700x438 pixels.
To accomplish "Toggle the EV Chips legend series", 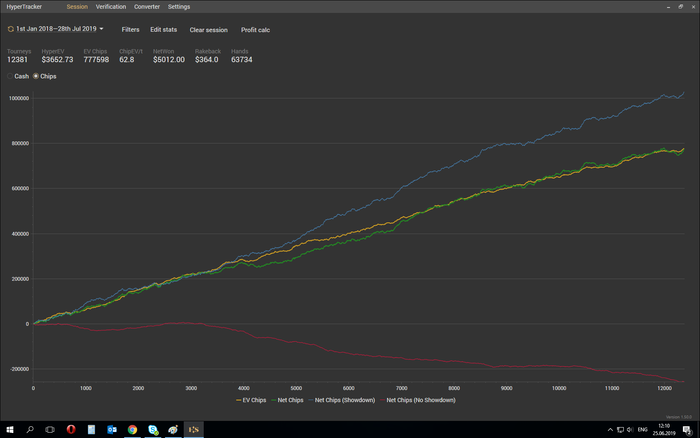I will (251, 400).
